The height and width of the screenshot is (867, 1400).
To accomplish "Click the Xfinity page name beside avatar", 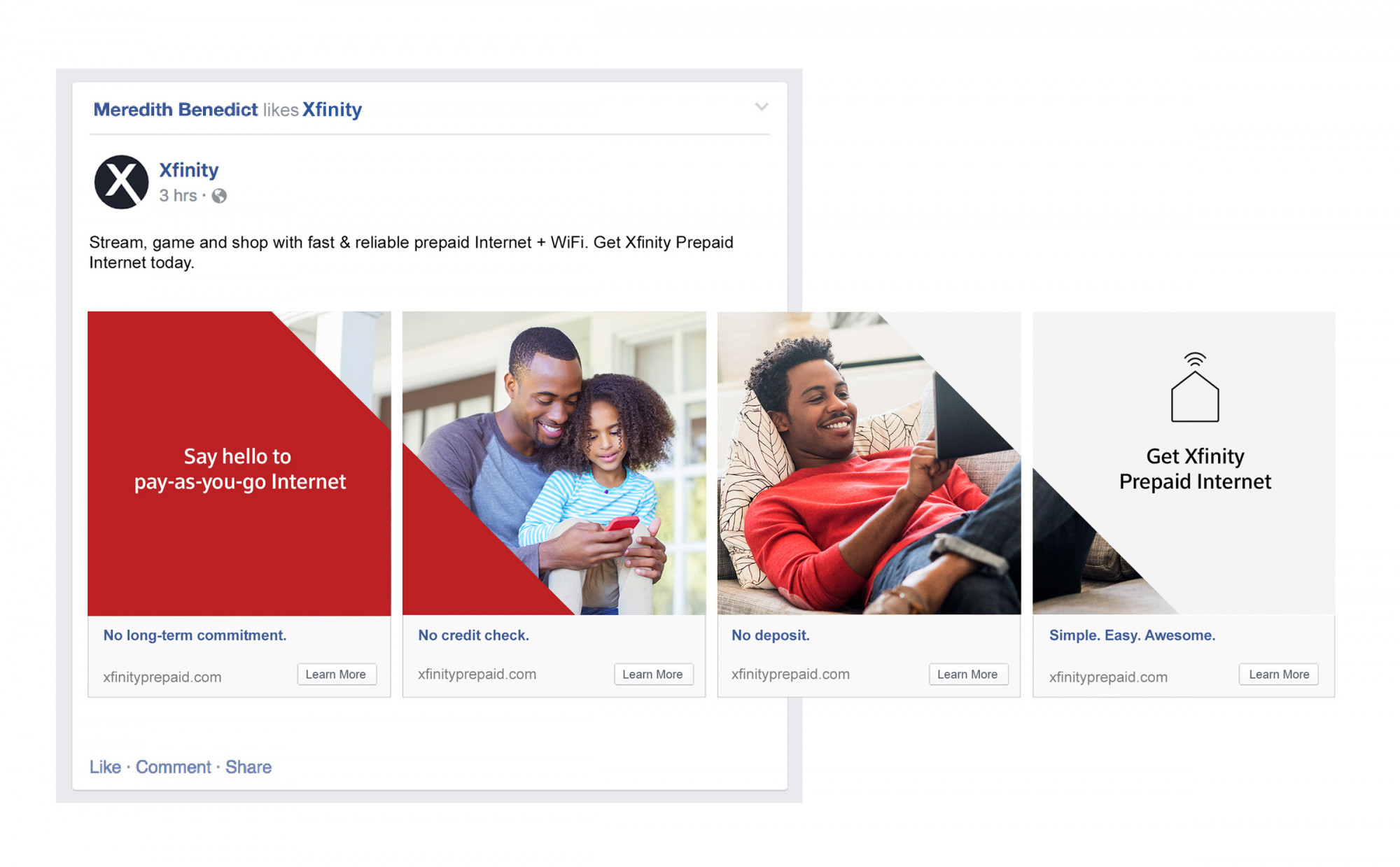I will [189, 170].
